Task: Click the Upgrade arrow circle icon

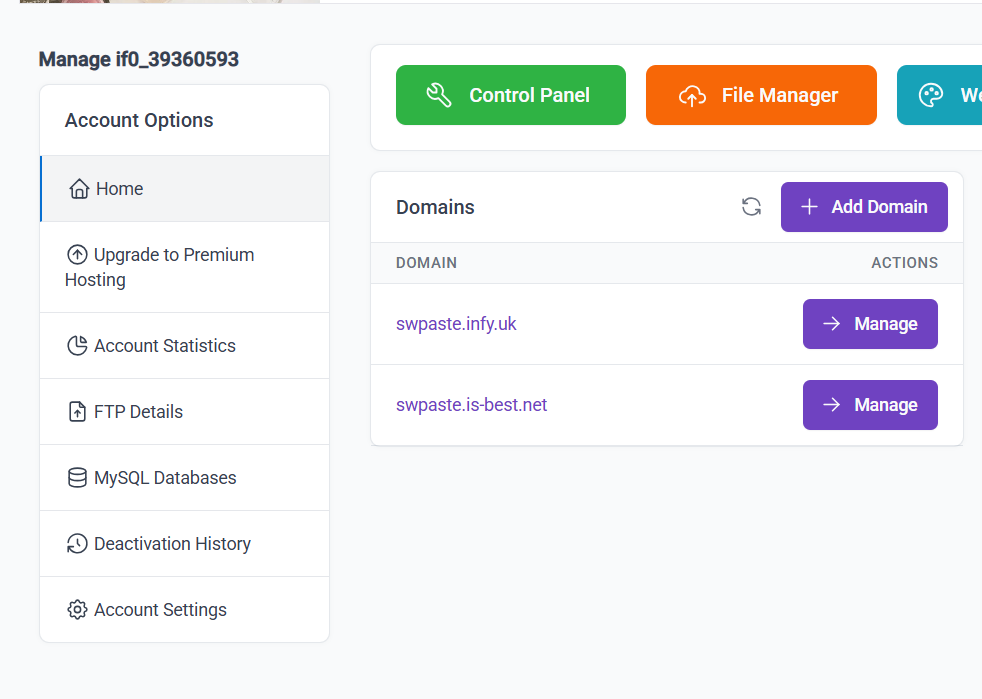Action: 77,255
